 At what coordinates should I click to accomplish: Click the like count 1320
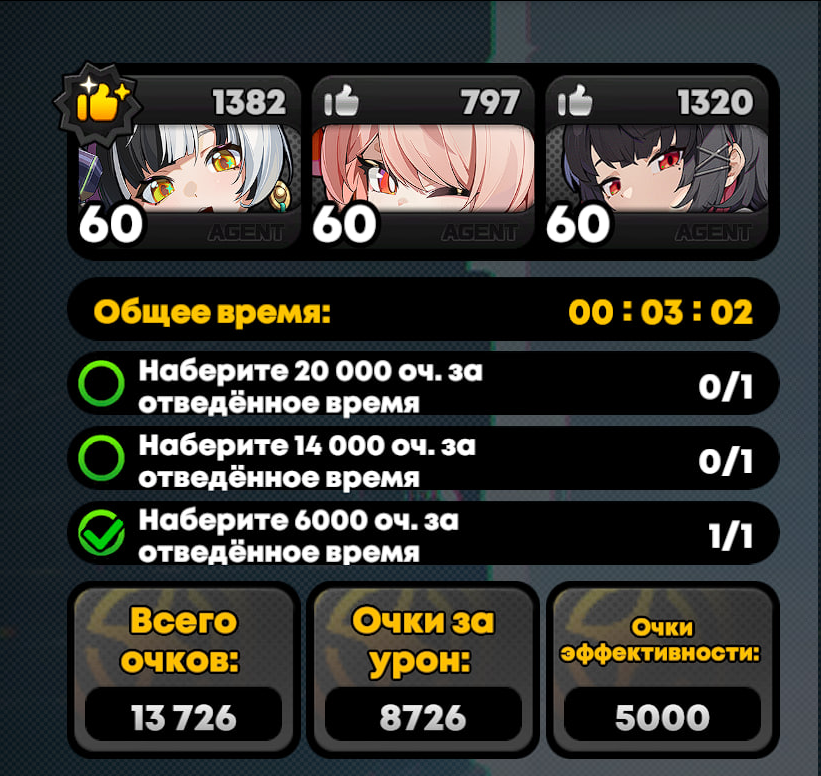tap(715, 102)
